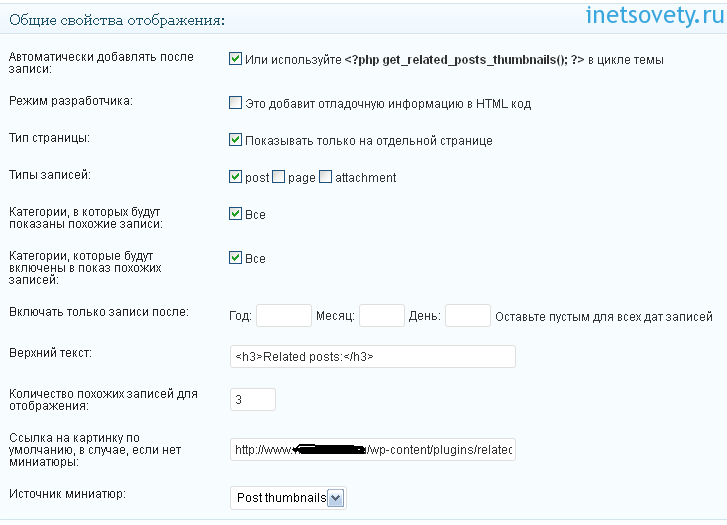Click the 'Общие свойства отображения' section header
Image resolution: width=727 pixels, height=525 pixels.
coord(116,19)
